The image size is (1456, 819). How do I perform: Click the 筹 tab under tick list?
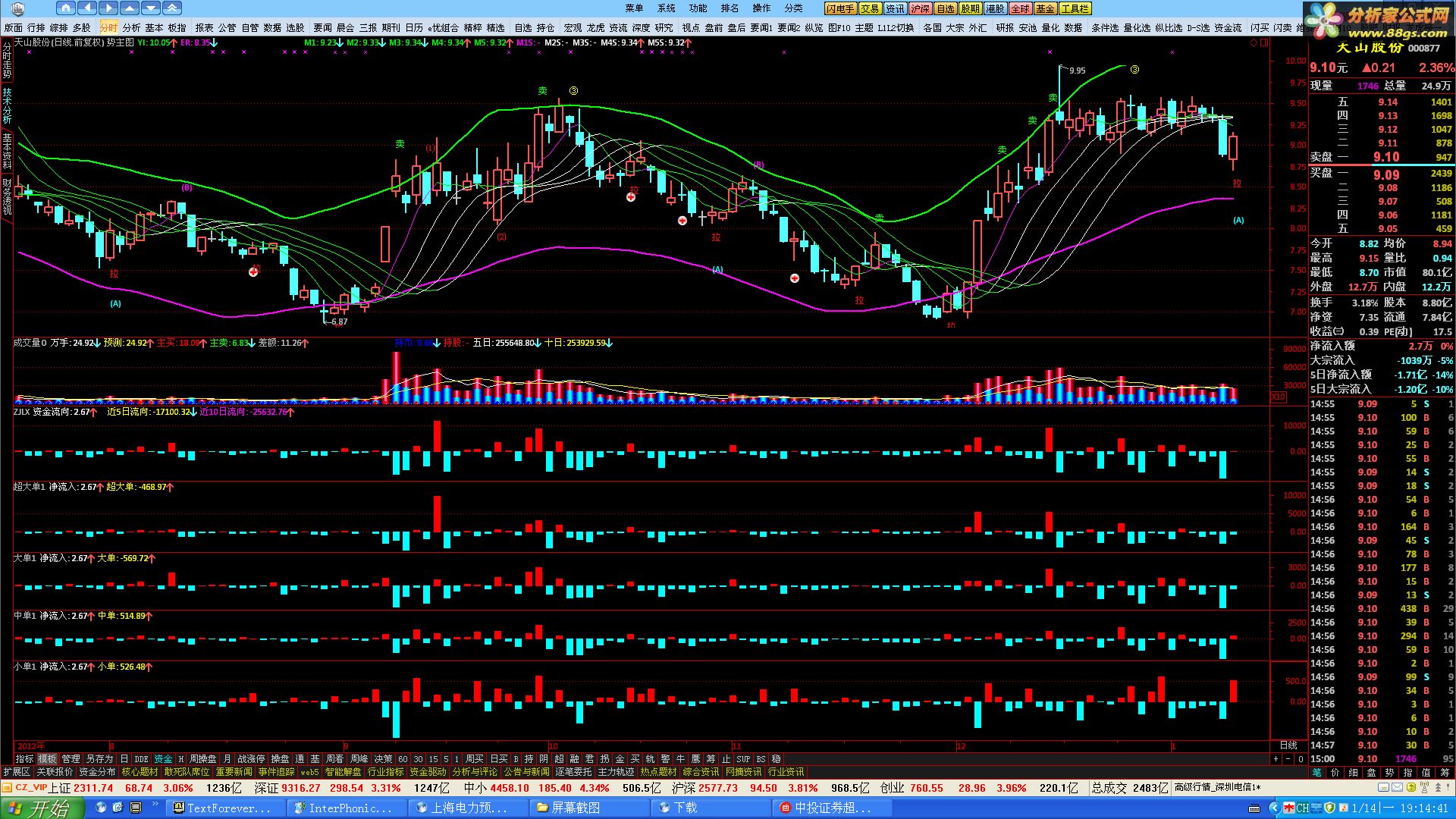coord(1445,772)
